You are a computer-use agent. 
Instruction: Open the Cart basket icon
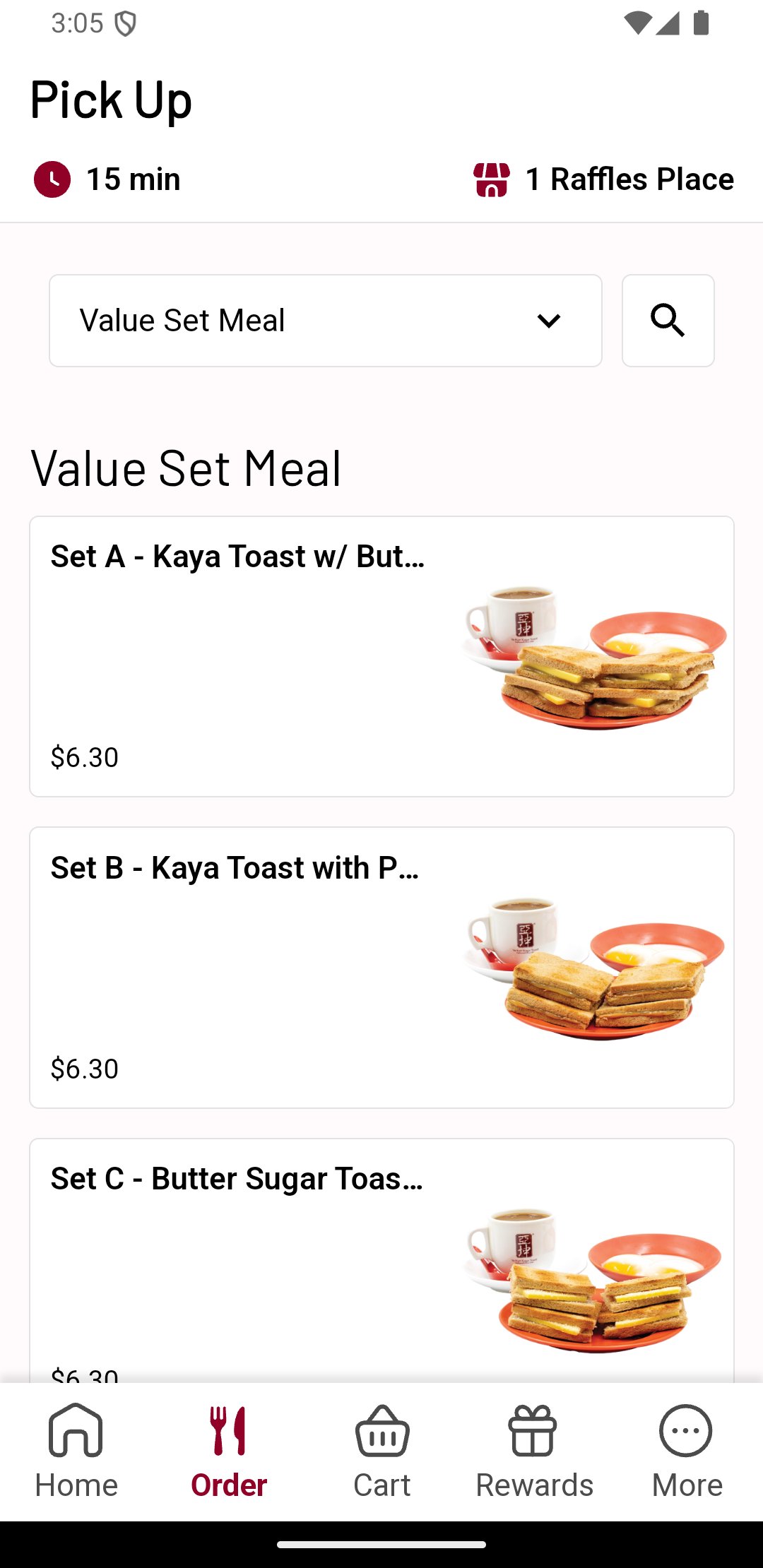tap(382, 1432)
